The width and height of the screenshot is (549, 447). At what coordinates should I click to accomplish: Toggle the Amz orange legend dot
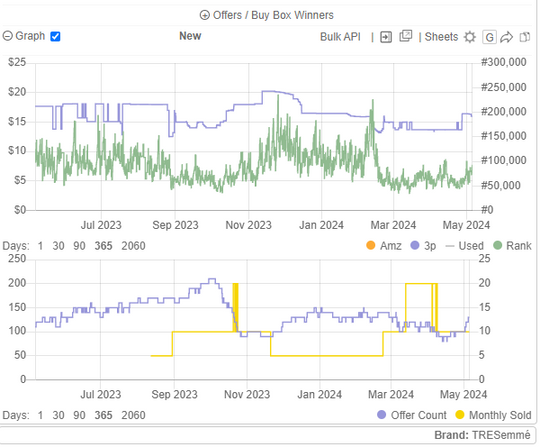tap(370, 245)
